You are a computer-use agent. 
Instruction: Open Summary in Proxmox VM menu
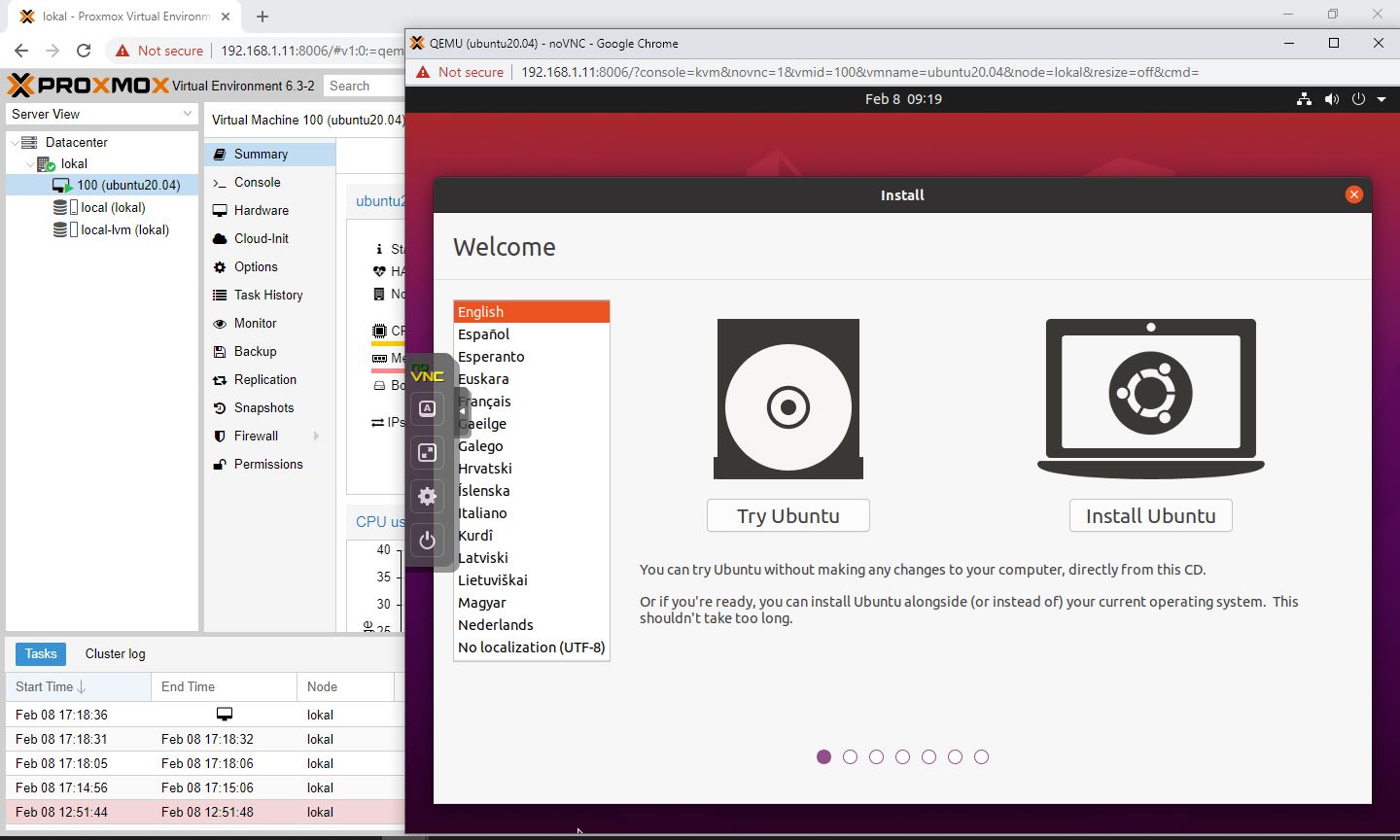click(270, 154)
